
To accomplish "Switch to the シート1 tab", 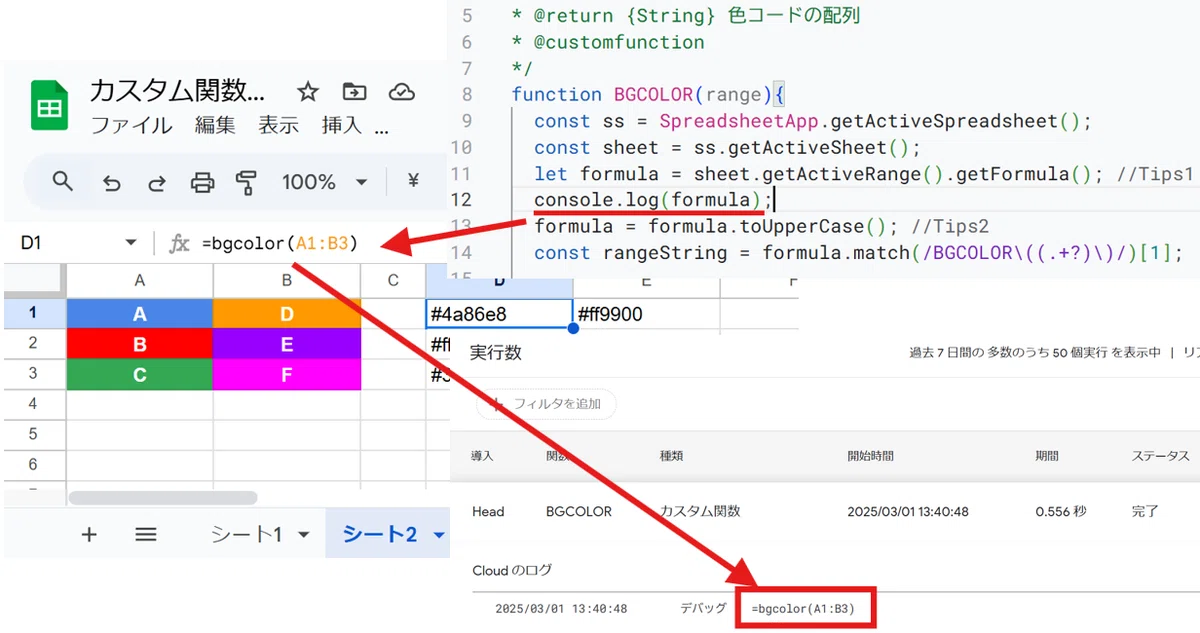I will [x=246, y=535].
